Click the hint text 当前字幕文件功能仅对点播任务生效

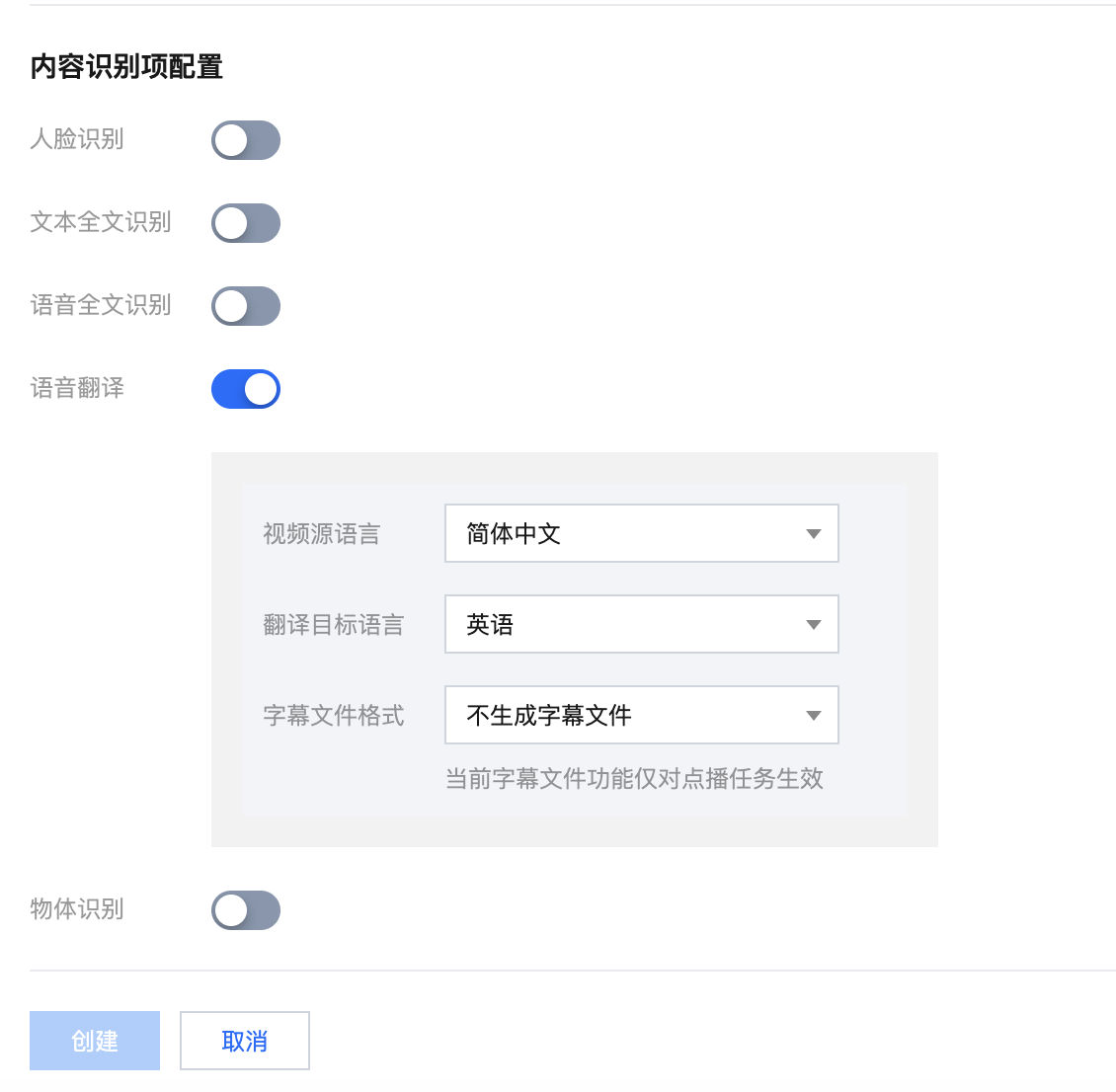pyautogui.click(x=634, y=779)
